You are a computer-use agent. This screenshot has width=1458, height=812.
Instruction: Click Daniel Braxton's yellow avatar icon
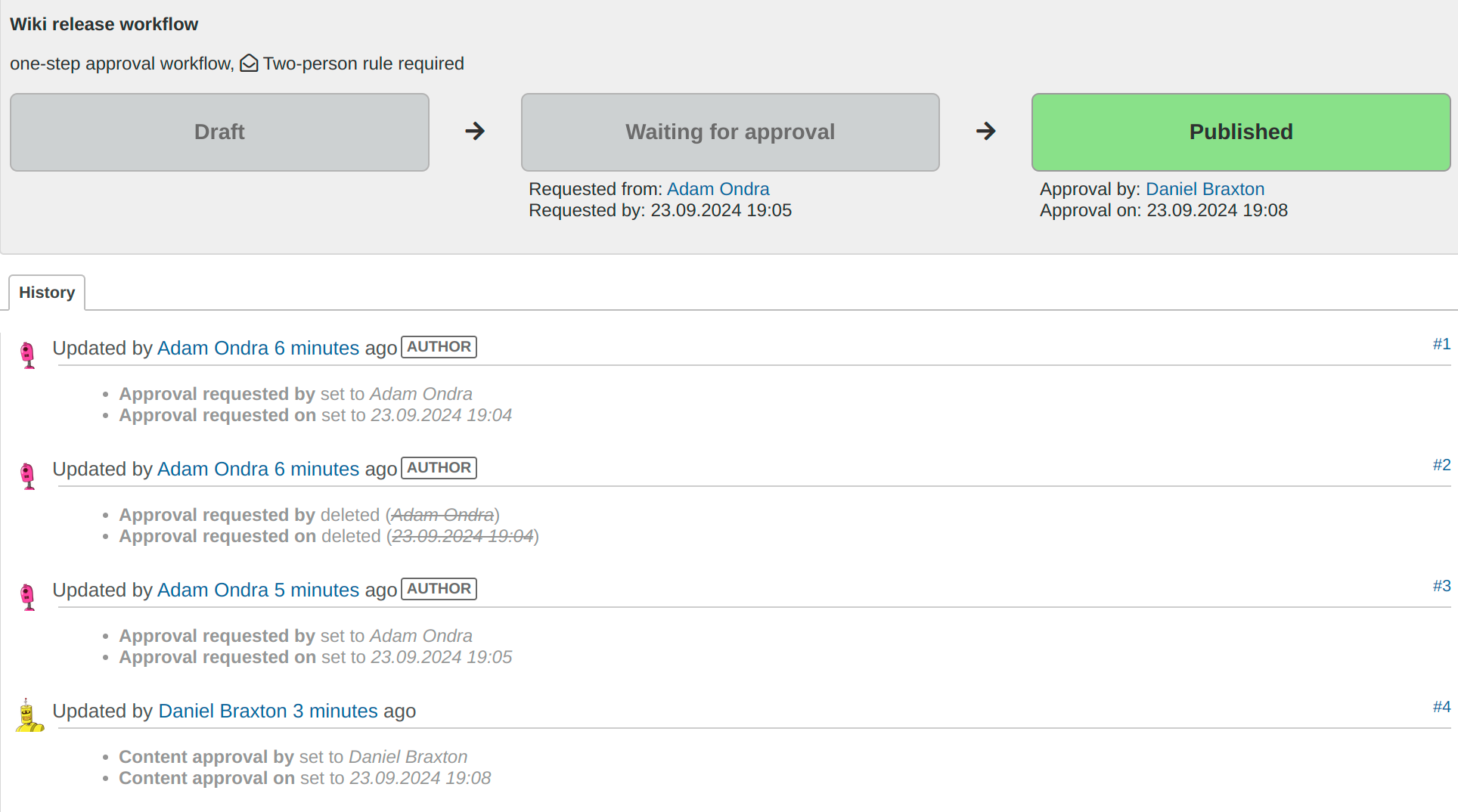29,715
